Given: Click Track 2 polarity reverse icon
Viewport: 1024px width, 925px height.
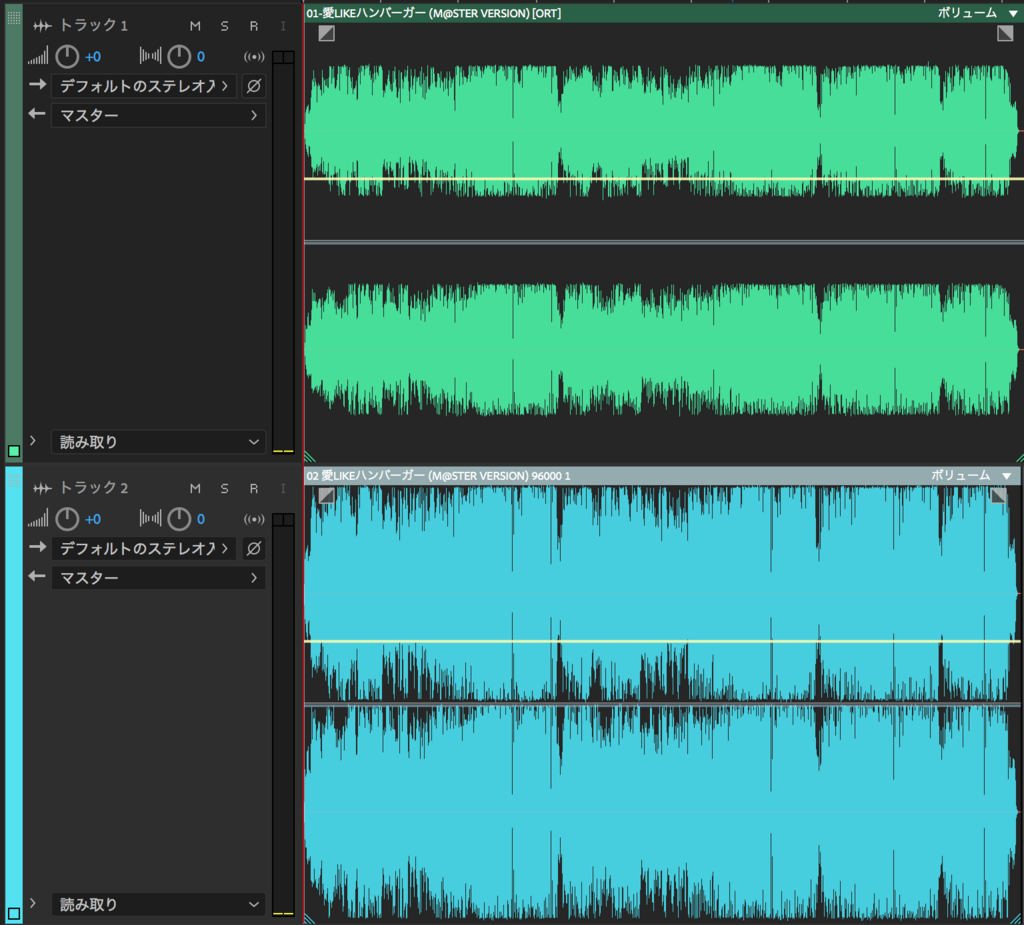Looking at the screenshot, I should coord(254,548).
